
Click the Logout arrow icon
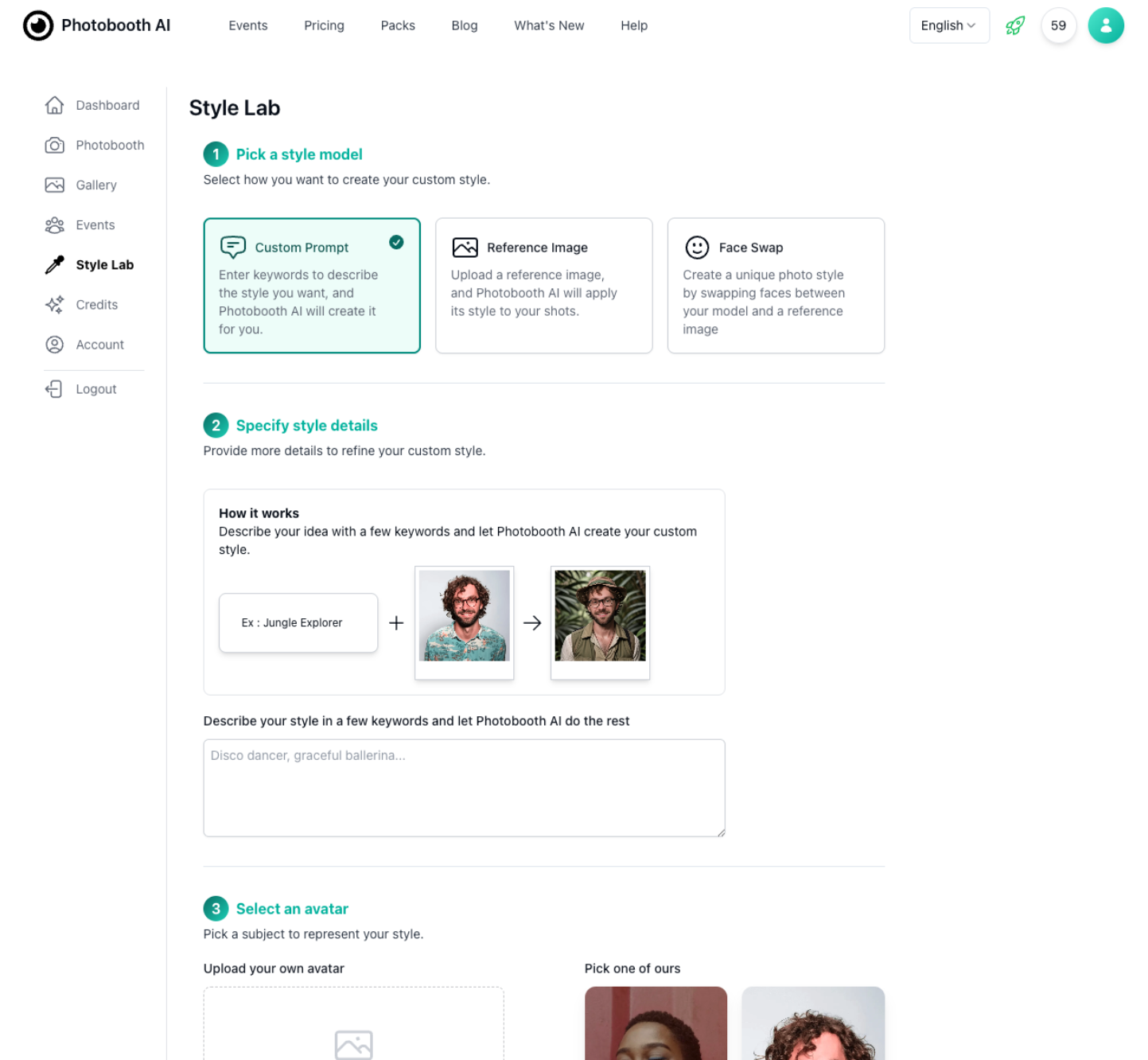54,389
